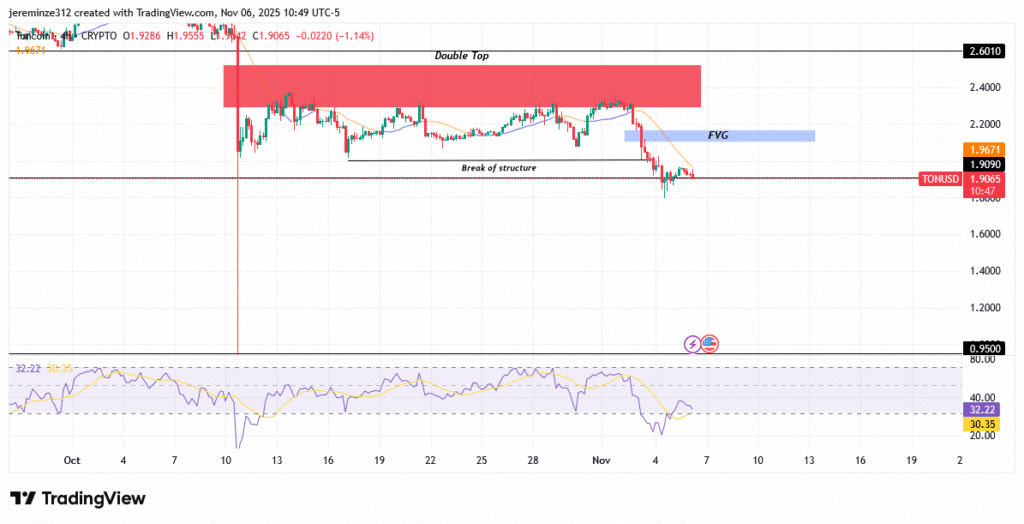The image size is (1024, 524).
Task: Click the CRYPTO exchange label in the header
Action: (x=98, y=36)
